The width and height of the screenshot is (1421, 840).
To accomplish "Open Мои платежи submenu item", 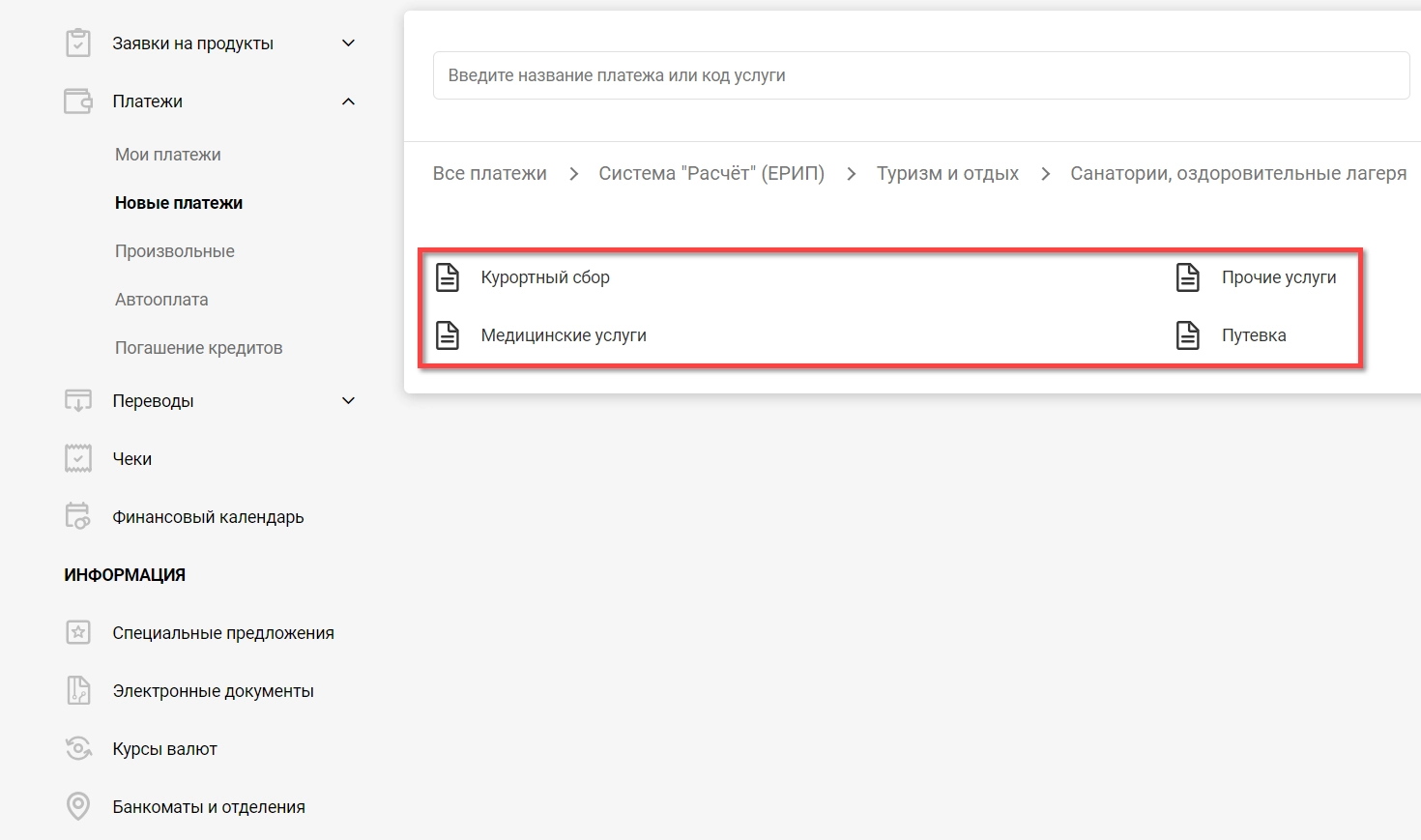I will (x=168, y=155).
